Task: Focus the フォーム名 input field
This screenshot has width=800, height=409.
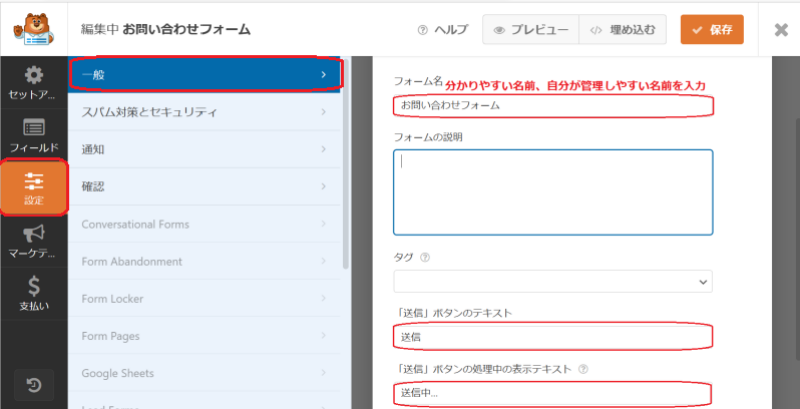Action: [x=553, y=106]
